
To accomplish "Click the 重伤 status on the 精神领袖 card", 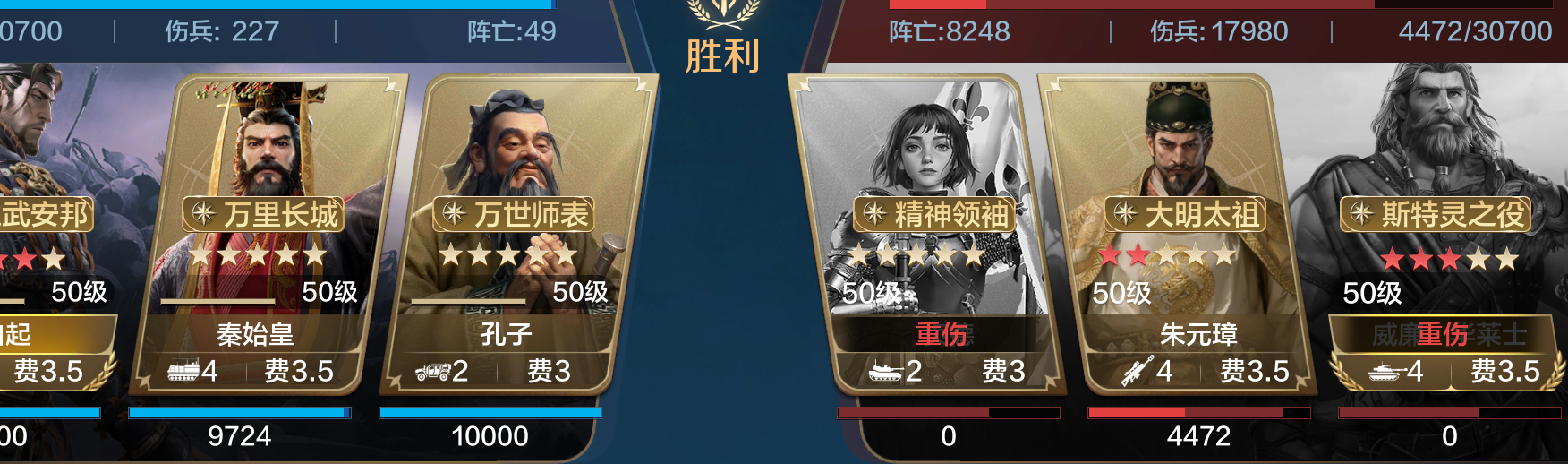I will pos(942,334).
